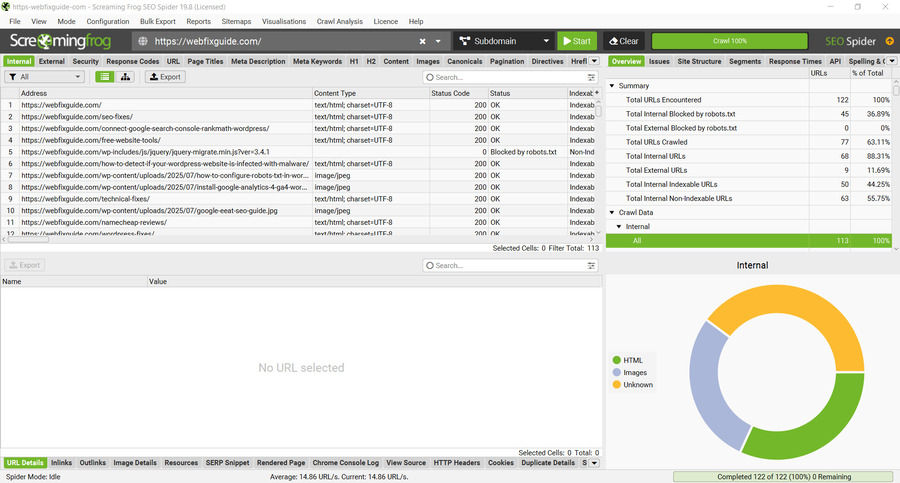Screen dimensions: 900x483
Task: Open the Issues tab in right panel
Action: [x=659, y=61]
